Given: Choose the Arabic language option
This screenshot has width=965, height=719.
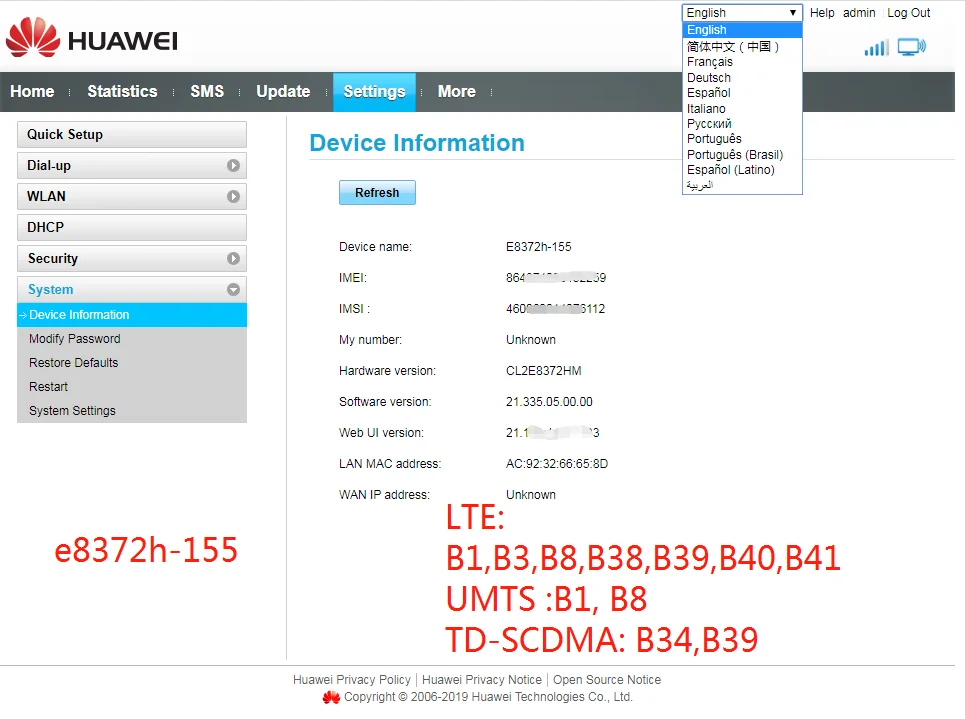Looking at the screenshot, I should coord(742,185).
